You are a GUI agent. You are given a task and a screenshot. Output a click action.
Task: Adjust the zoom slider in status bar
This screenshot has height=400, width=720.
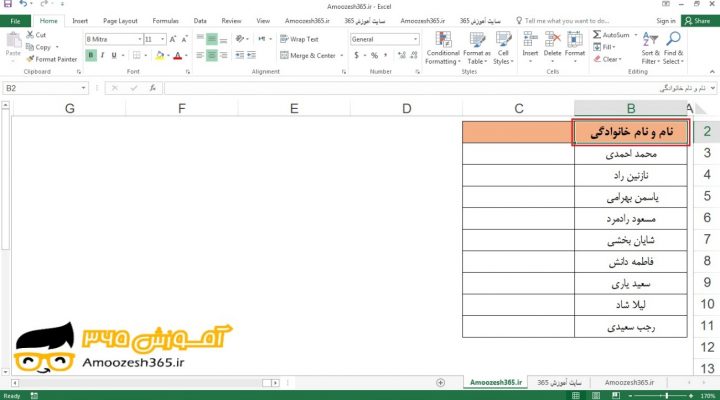click(666, 395)
